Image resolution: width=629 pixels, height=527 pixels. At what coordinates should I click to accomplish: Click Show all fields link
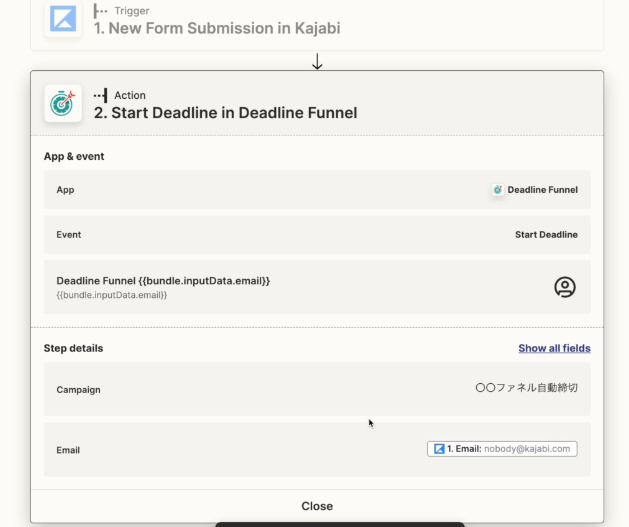tap(554, 348)
